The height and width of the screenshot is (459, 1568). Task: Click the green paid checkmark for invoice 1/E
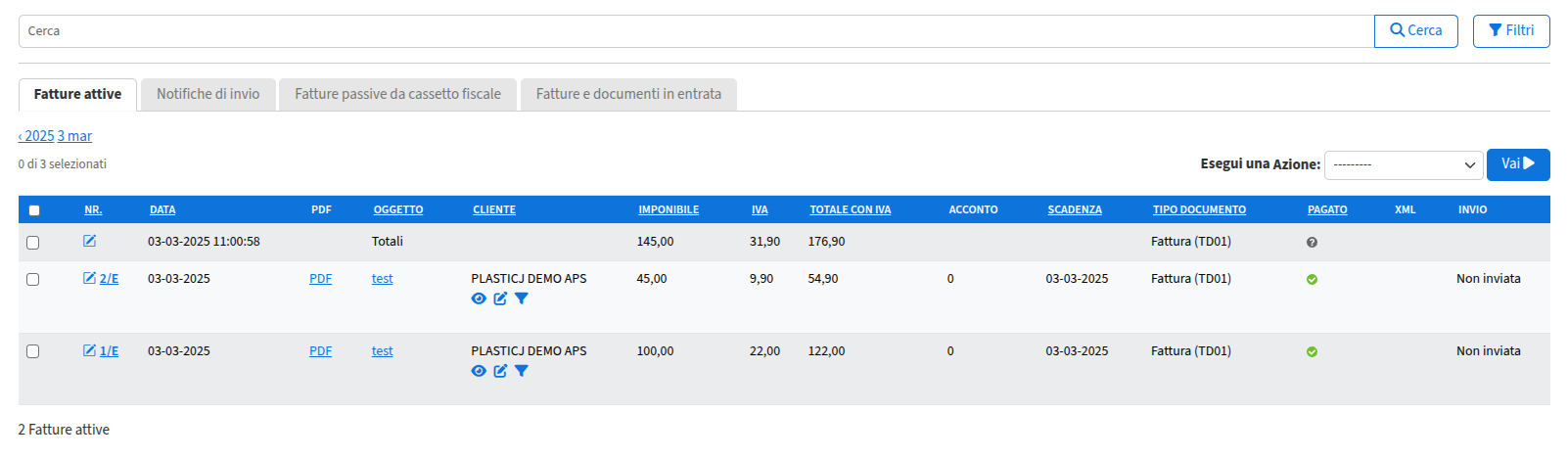click(1312, 351)
